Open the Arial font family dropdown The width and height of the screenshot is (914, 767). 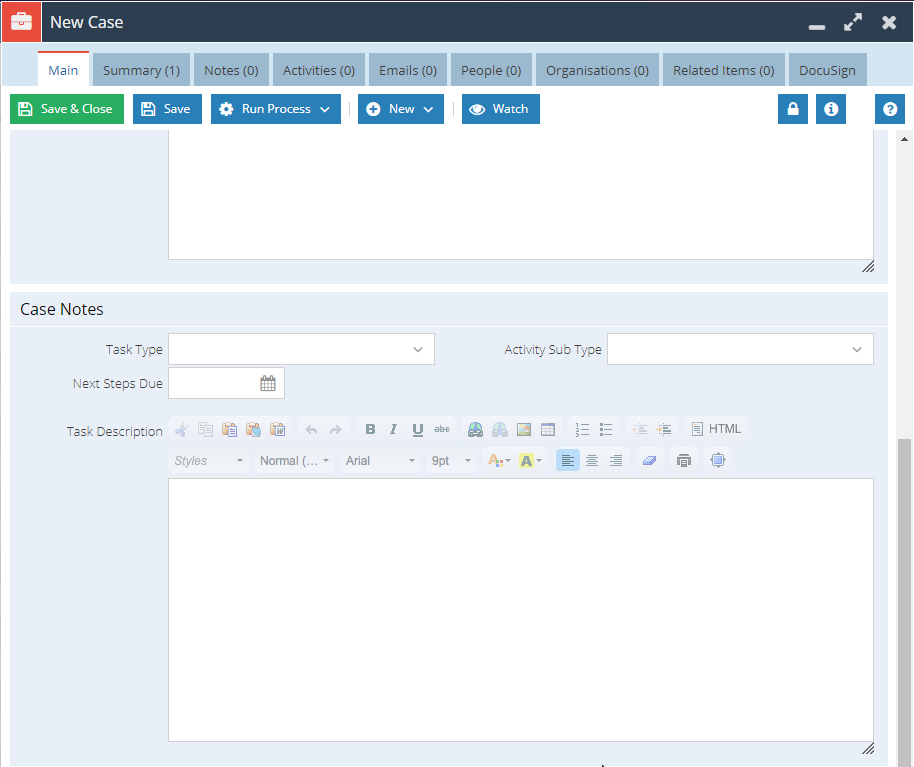pos(380,460)
